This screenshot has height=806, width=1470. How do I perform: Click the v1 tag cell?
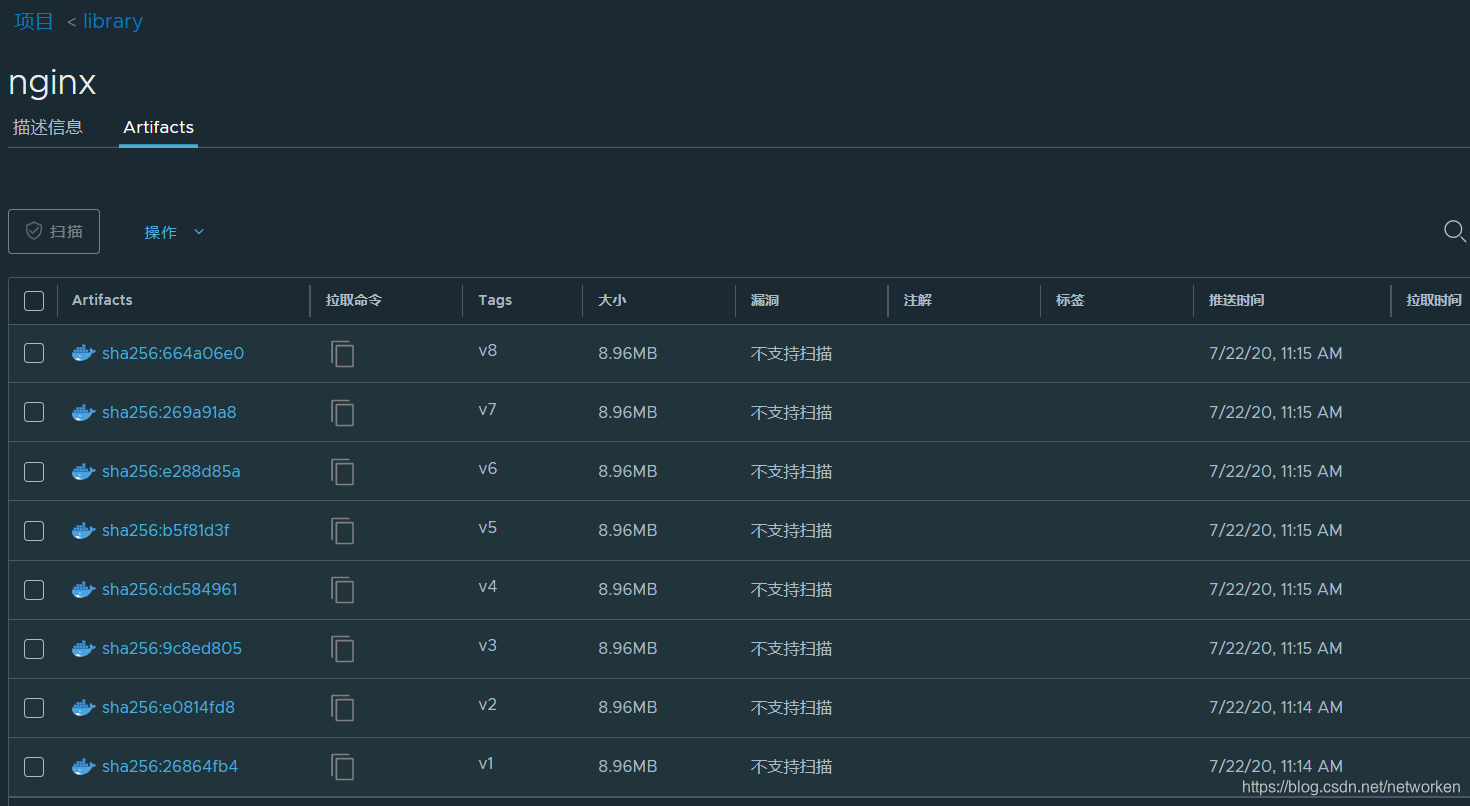pyautogui.click(x=486, y=764)
